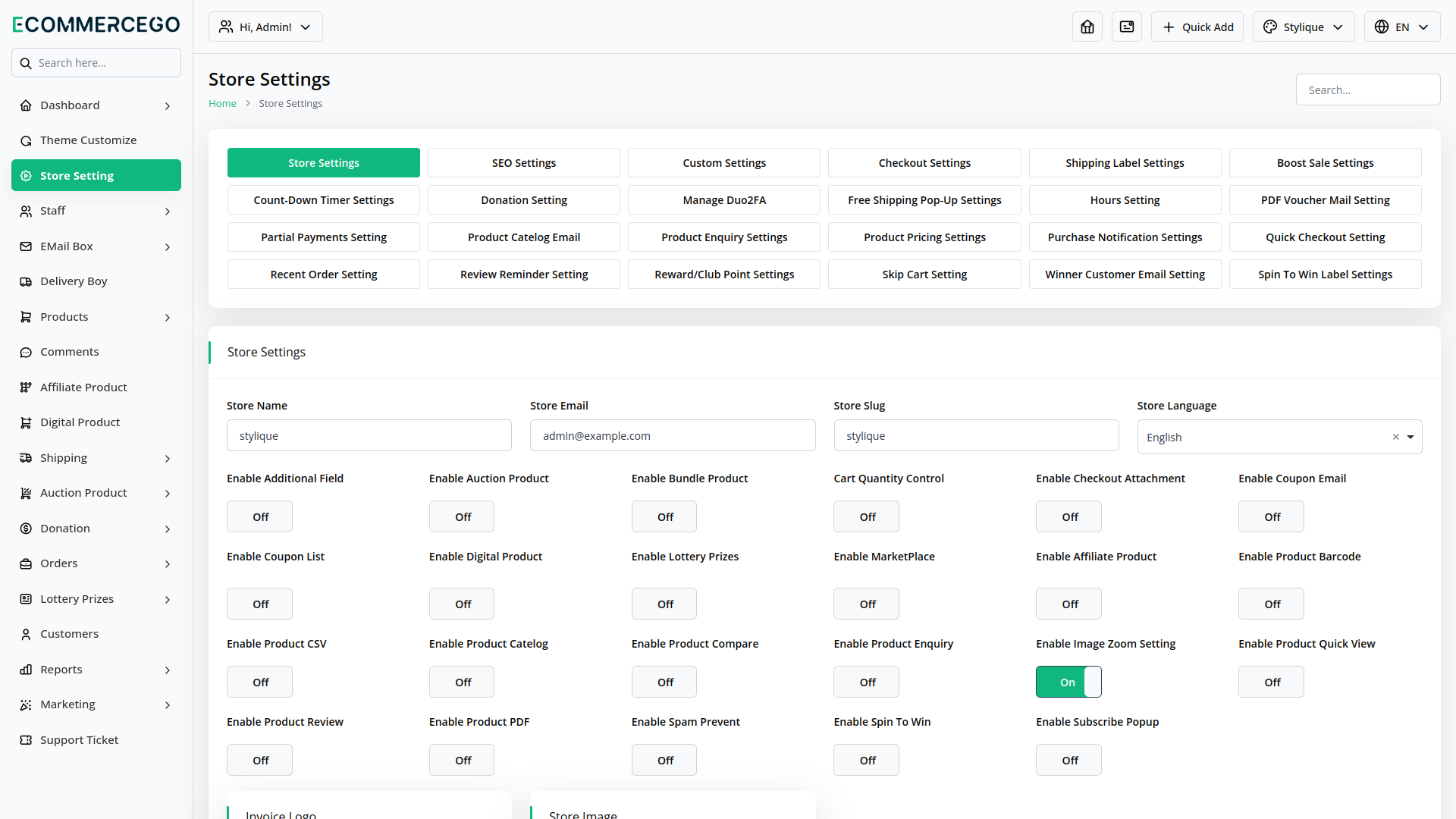Select the Manage Duo2FA tab
Screen dimensions: 1456x819
724,199
